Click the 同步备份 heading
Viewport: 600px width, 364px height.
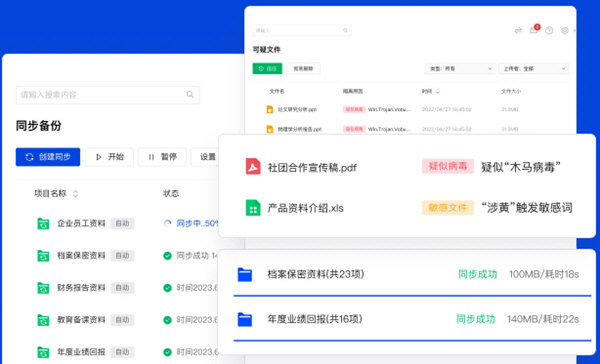point(39,126)
